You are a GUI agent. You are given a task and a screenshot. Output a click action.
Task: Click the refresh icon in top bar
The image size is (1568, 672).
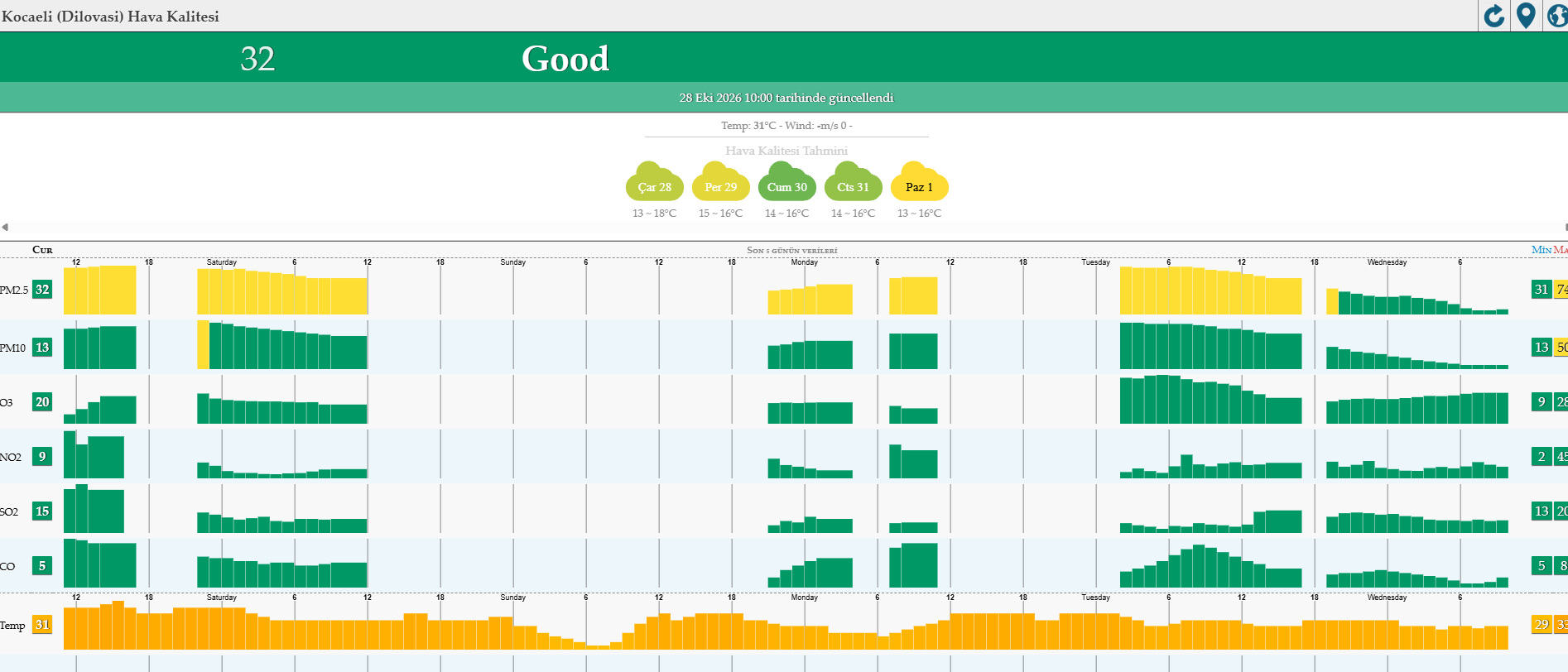click(1494, 16)
